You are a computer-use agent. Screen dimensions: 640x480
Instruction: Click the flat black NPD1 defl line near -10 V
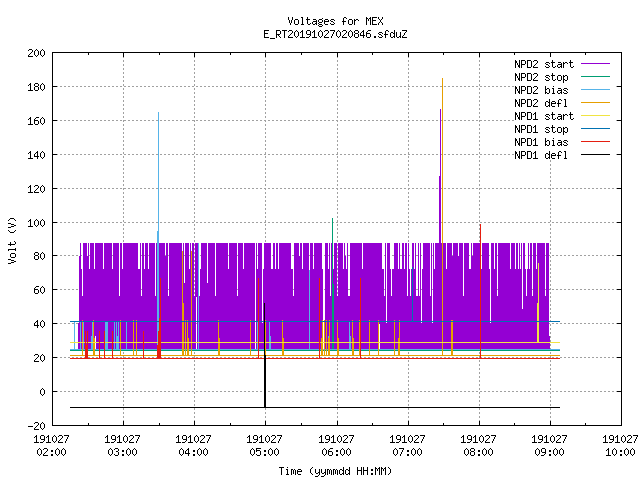pos(315,407)
